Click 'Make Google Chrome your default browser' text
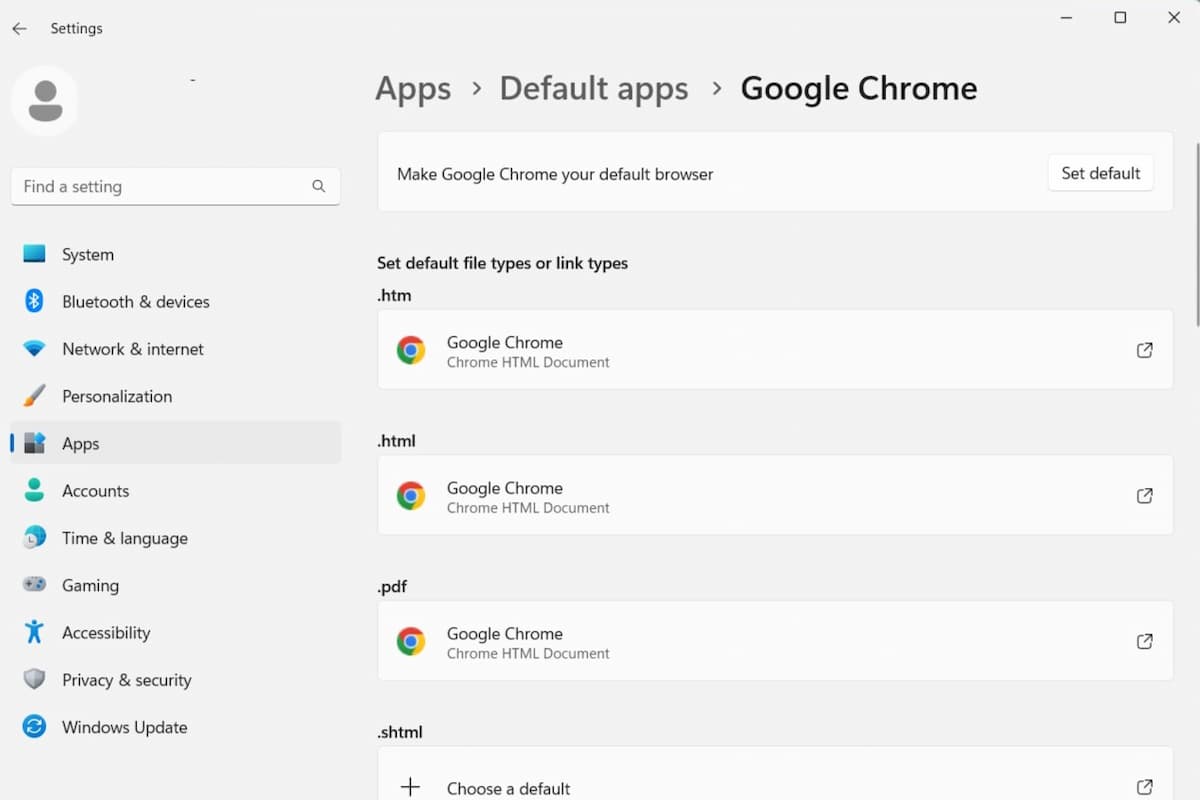The height and width of the screenshot is (800, 1200). pyautogui.click(x=555, y=174)
